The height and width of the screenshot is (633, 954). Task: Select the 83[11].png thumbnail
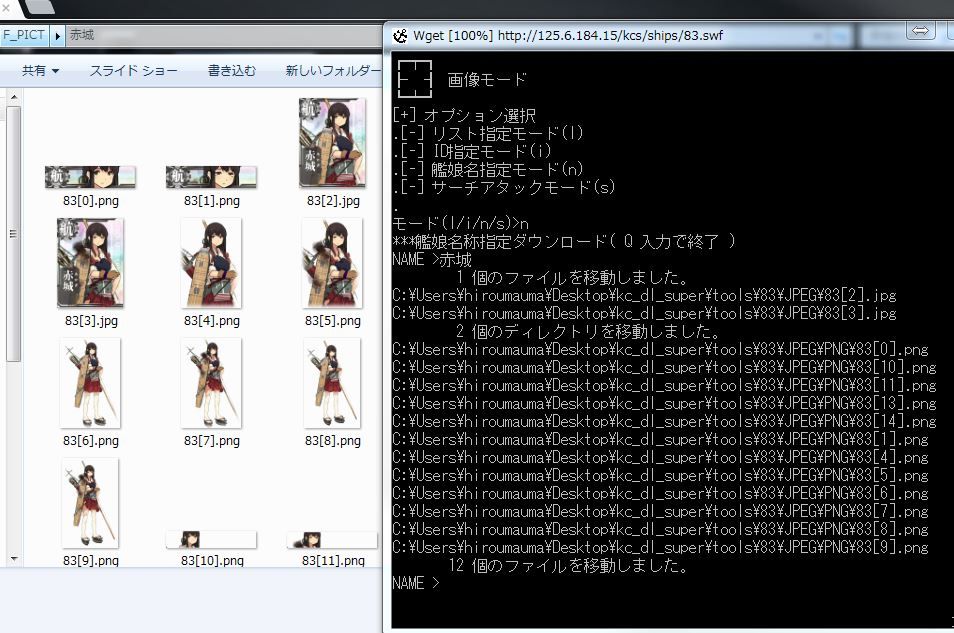click(x=332, y=539)
